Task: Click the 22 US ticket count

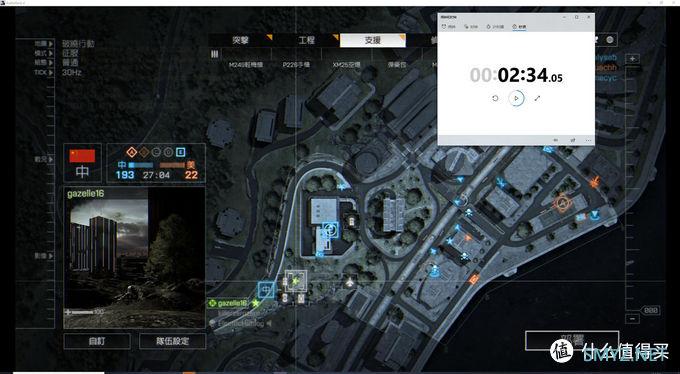Action: point(191,175)
